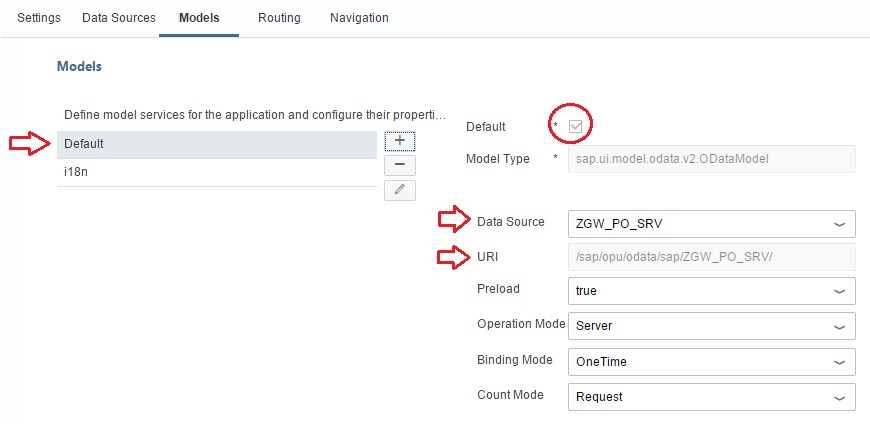Remove selected model with minus icon
This screenshot has height=424, width=870.
pos(399,165)
